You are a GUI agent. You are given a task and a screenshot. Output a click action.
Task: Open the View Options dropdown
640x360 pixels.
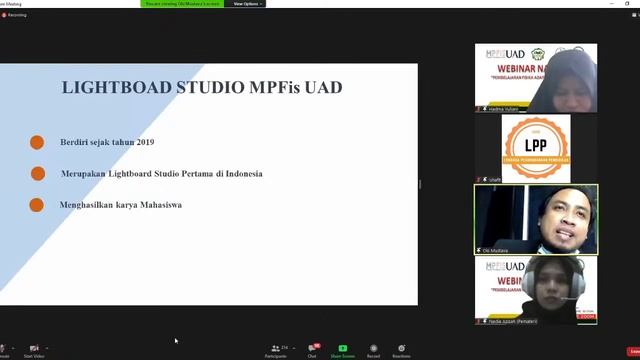(x=247, y=4)
